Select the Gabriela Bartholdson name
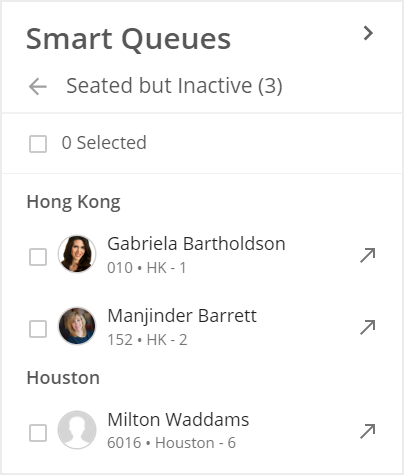This screenshot has height=475, width=404. (196, 244)
